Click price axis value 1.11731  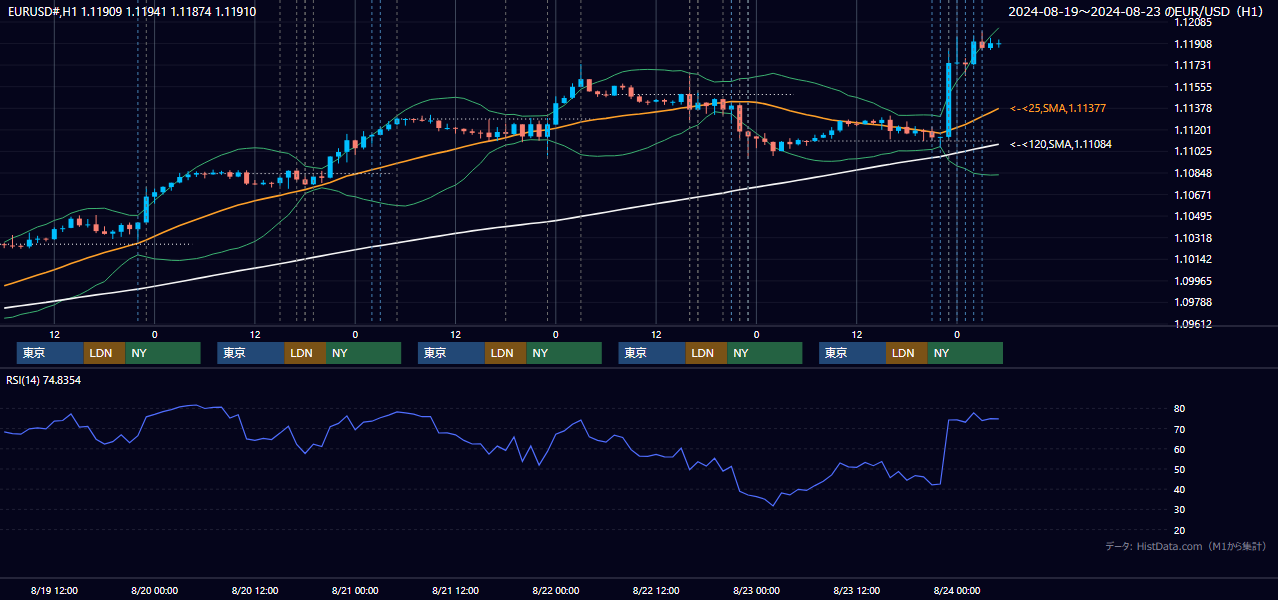pos(1193,65)
